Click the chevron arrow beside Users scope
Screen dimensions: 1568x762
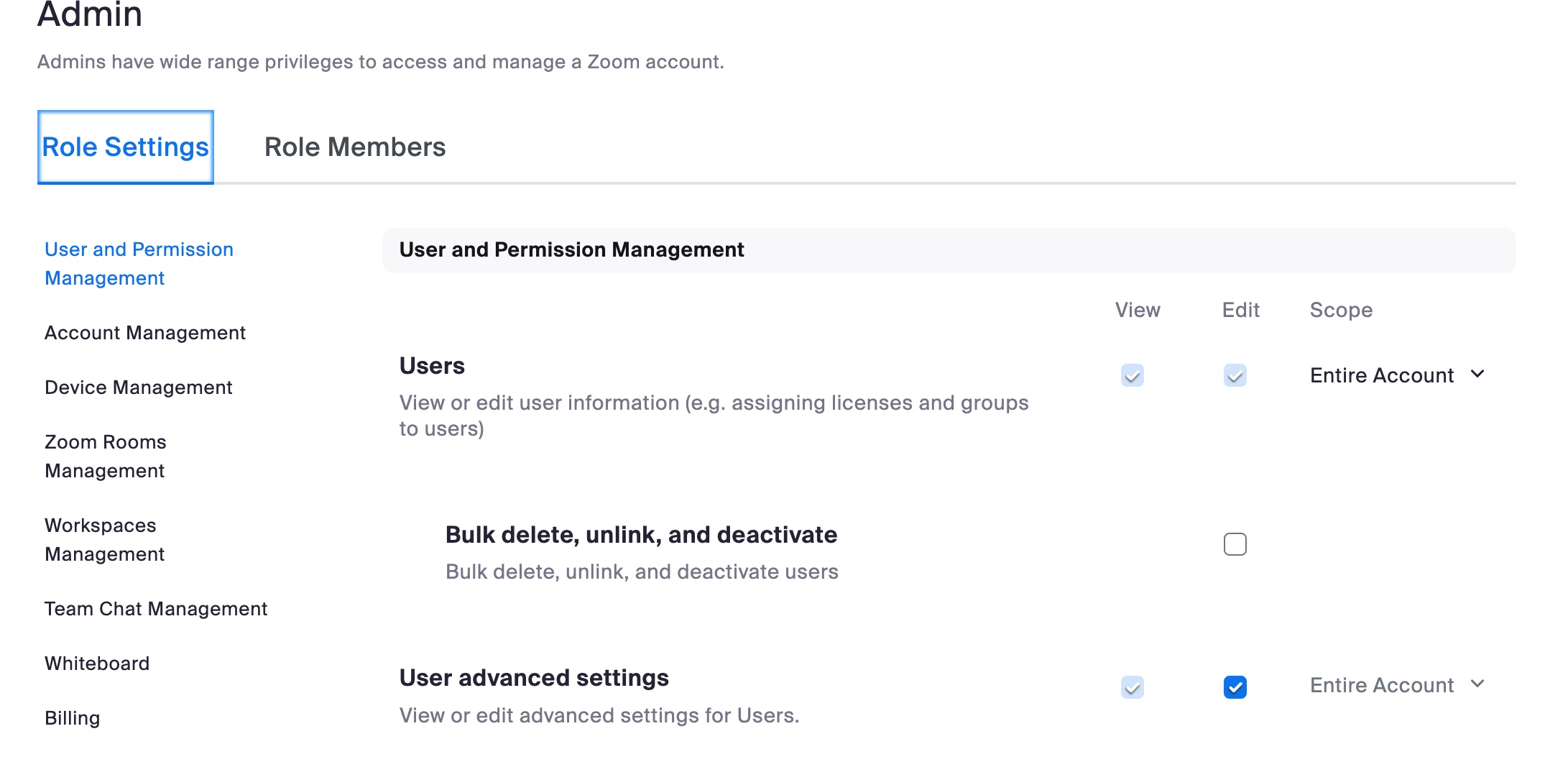(x=1477, y=374)
